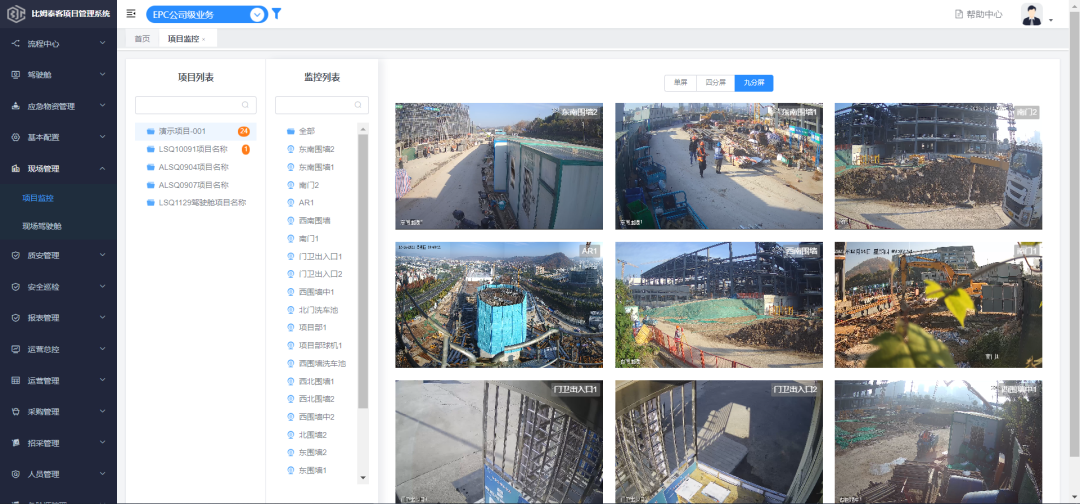
Task: Expand the 流程中心 menu chevron
Action: (x=103, y=43)
